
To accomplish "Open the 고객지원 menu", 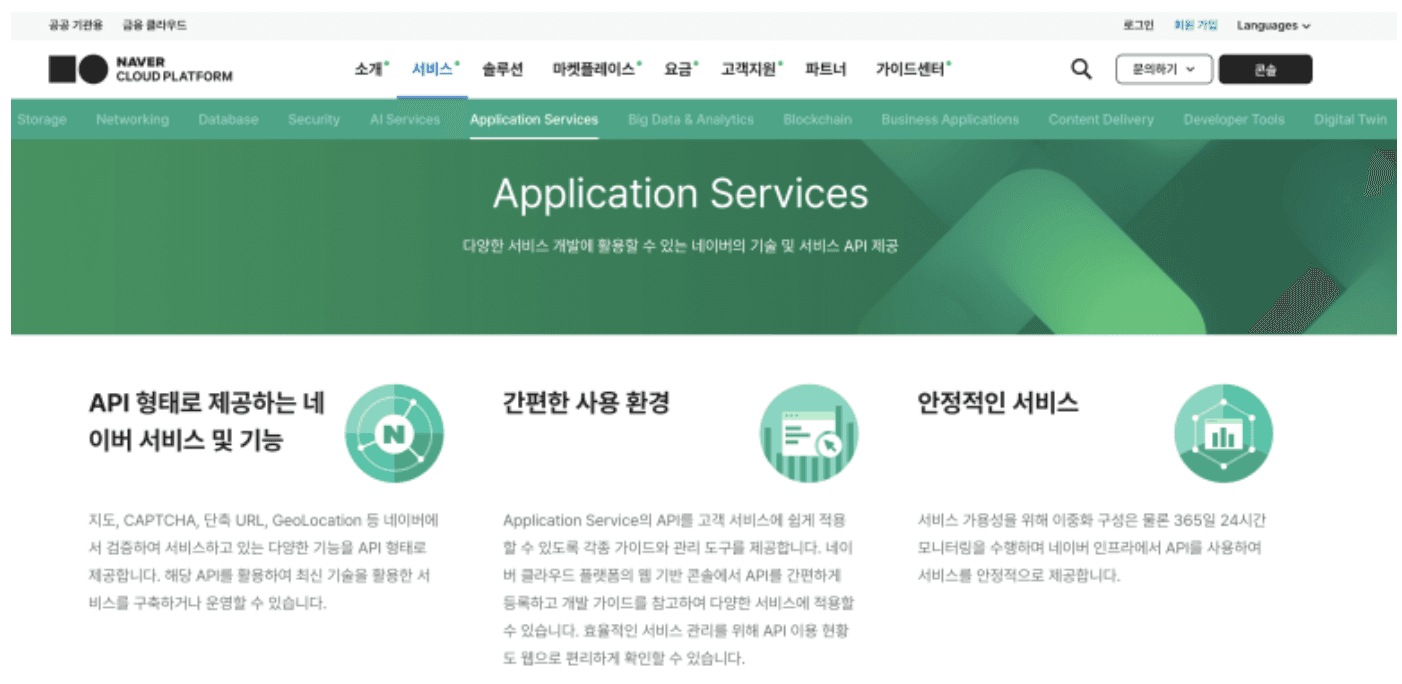I will click(x=751, y=69).
